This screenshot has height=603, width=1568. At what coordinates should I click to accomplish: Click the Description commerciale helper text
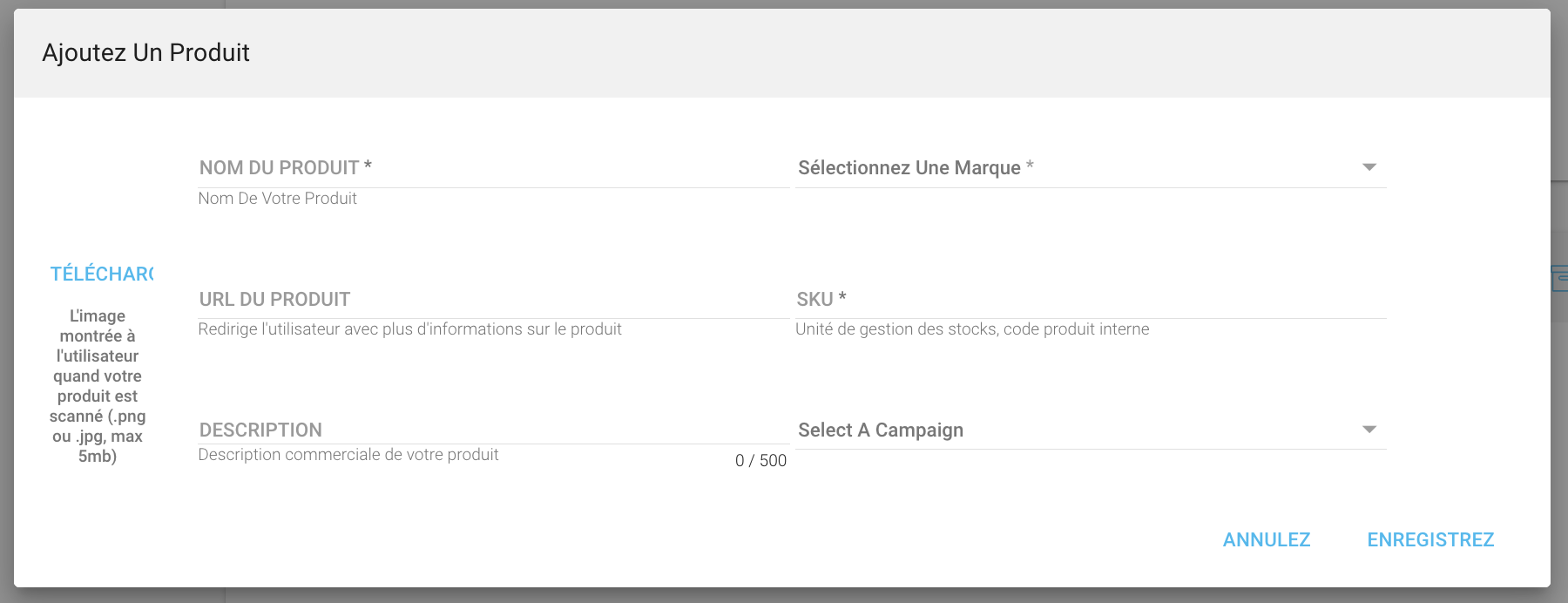coord(348,454)
